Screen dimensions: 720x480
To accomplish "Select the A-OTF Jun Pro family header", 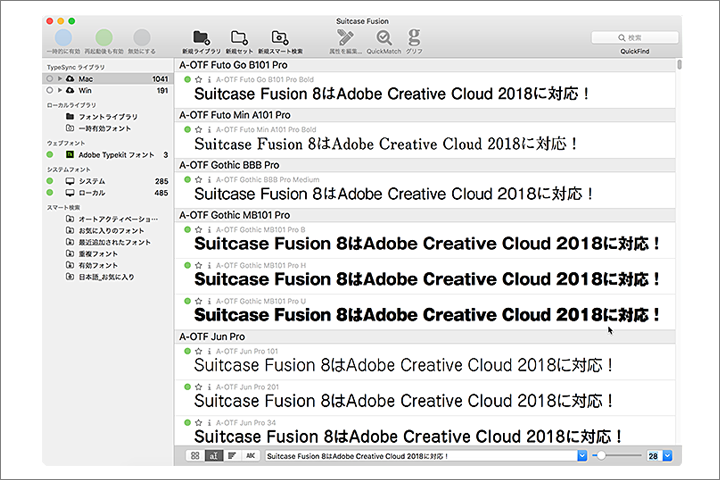I will (425, 337).
